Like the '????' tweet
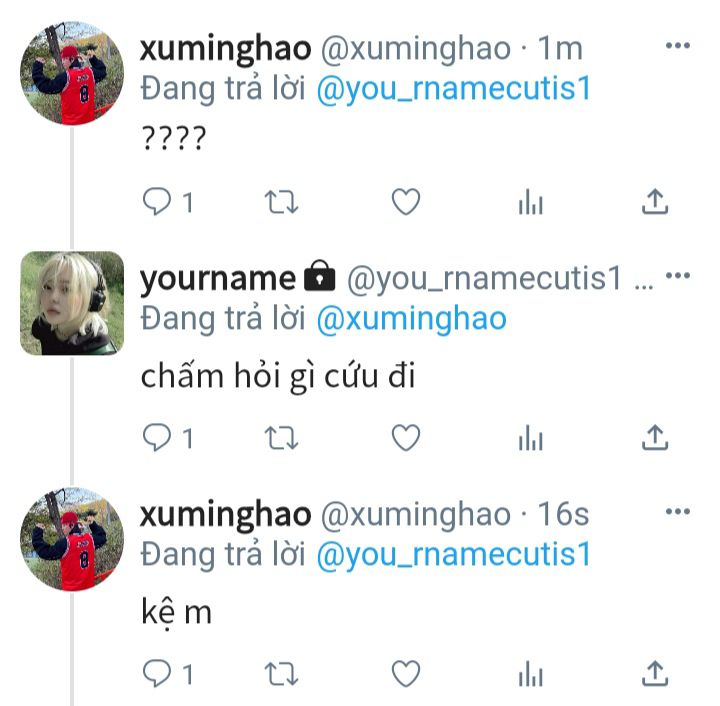This screenshot has height=706, width=720. pyautogui.click(x=406, y=202)
